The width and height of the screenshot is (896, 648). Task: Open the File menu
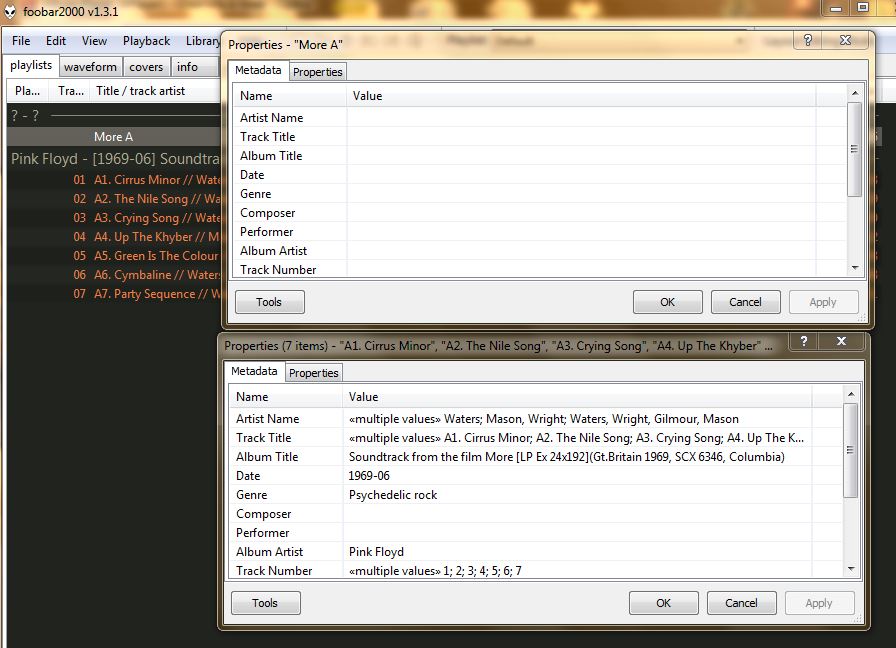[x=21, y=41]
